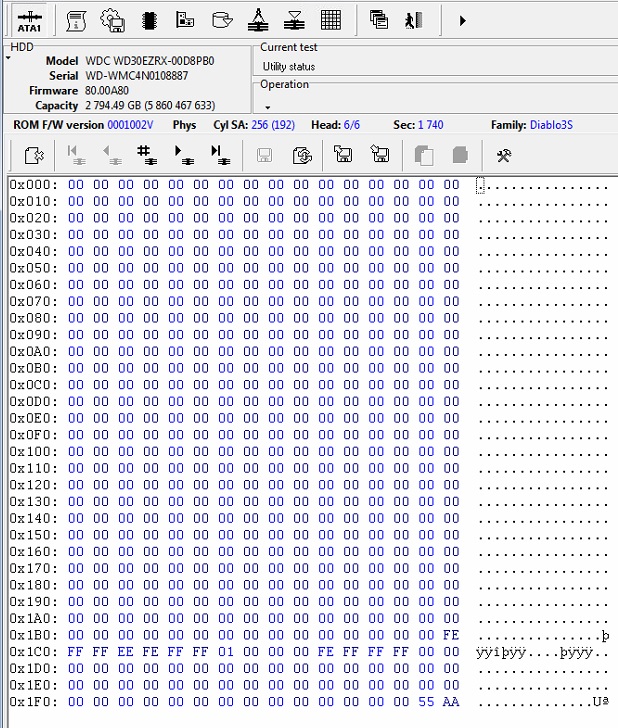This screenshot has width=618, height=728.
Task: Click the stacked windows icon
Action: (x=378, y=20)
